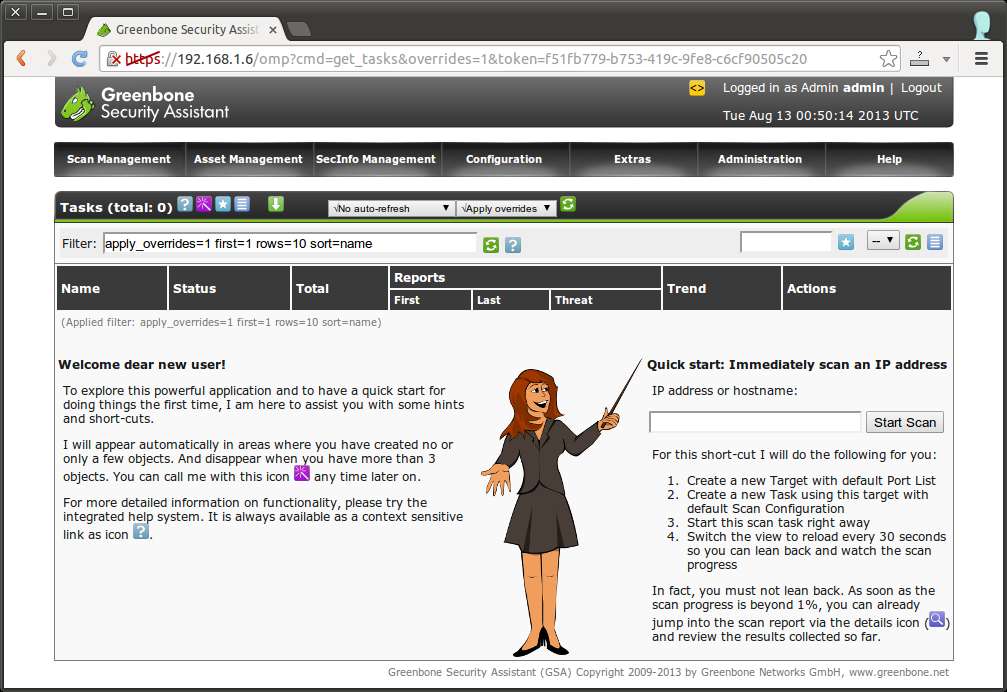Switch filter using the green icon beside the filter selector

[913, 242]
